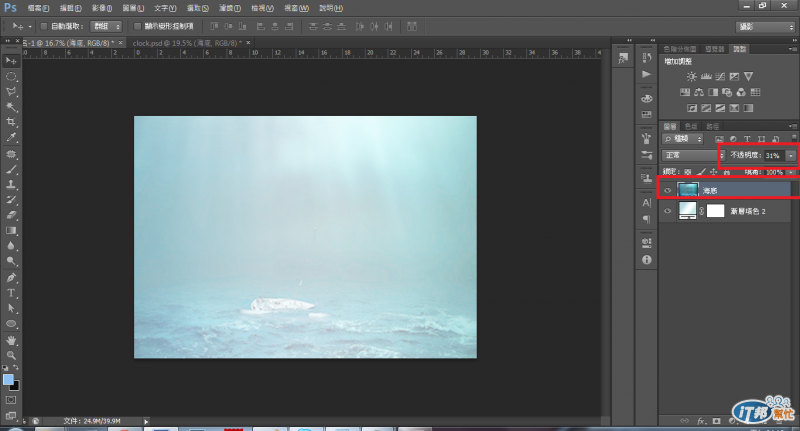Select the Crop tool
This screenshot has height=431, width=800.
(x=11, y=122)
